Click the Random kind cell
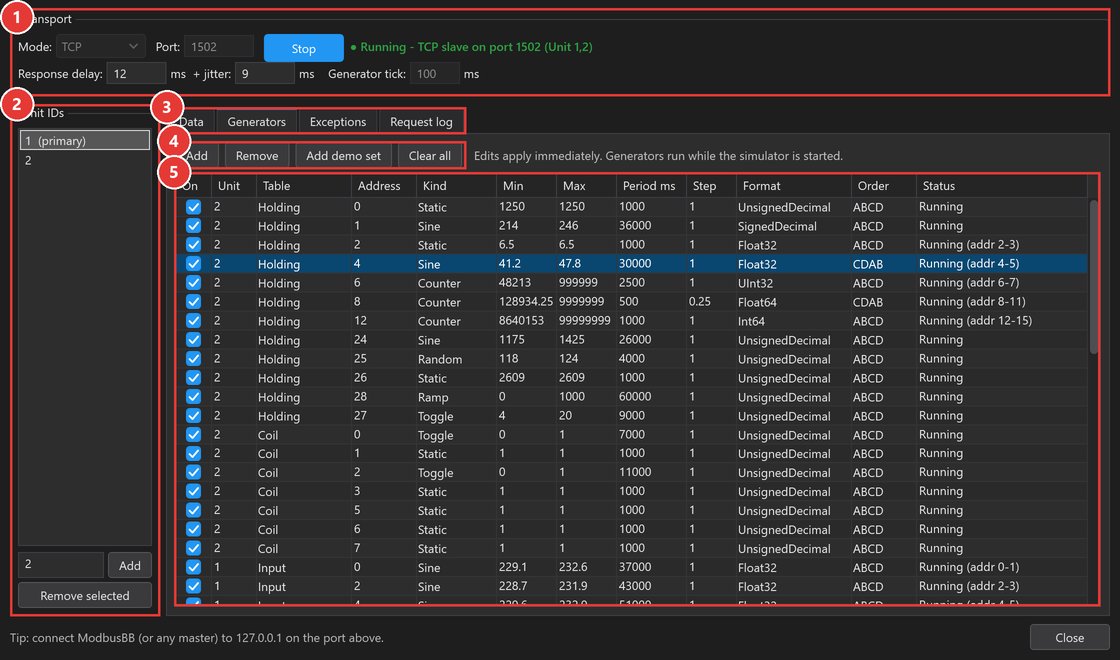This screenshot has height=660, width=1120. pyautogui.click(x=456, y=359)
